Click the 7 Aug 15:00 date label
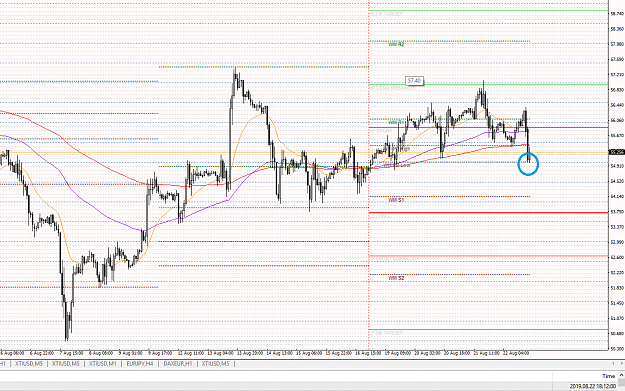The width and height of the screenshot is (625, 391). (71, 353)
